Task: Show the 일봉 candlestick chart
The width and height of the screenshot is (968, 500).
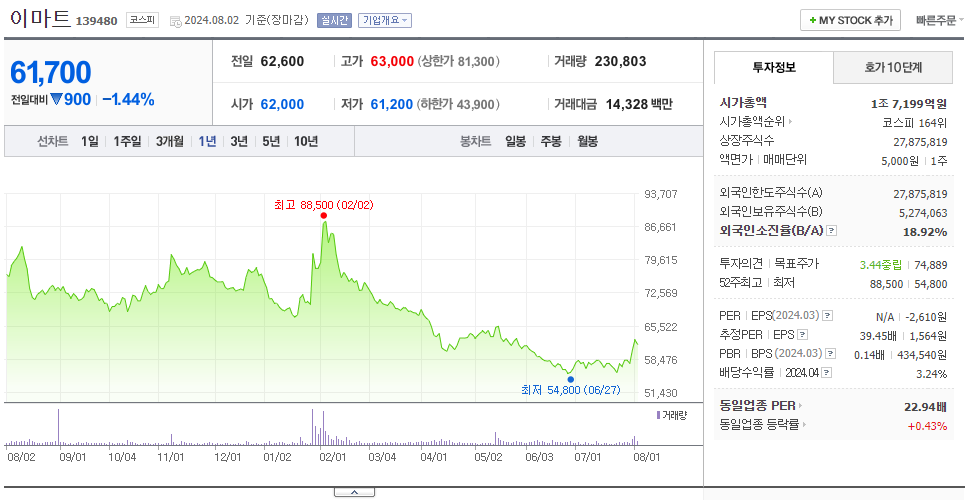Action: (515, 141)
